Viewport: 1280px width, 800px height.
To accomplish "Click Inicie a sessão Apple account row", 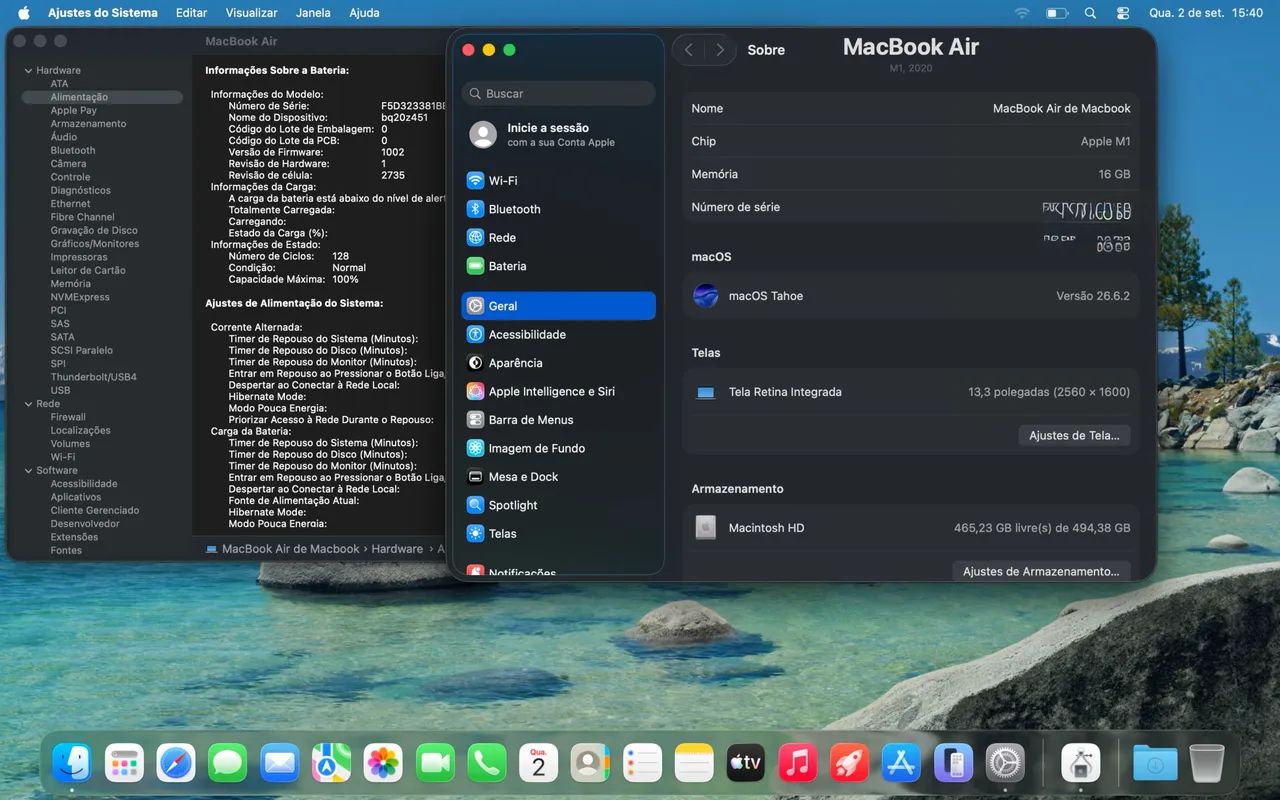I will click(558, 135).
